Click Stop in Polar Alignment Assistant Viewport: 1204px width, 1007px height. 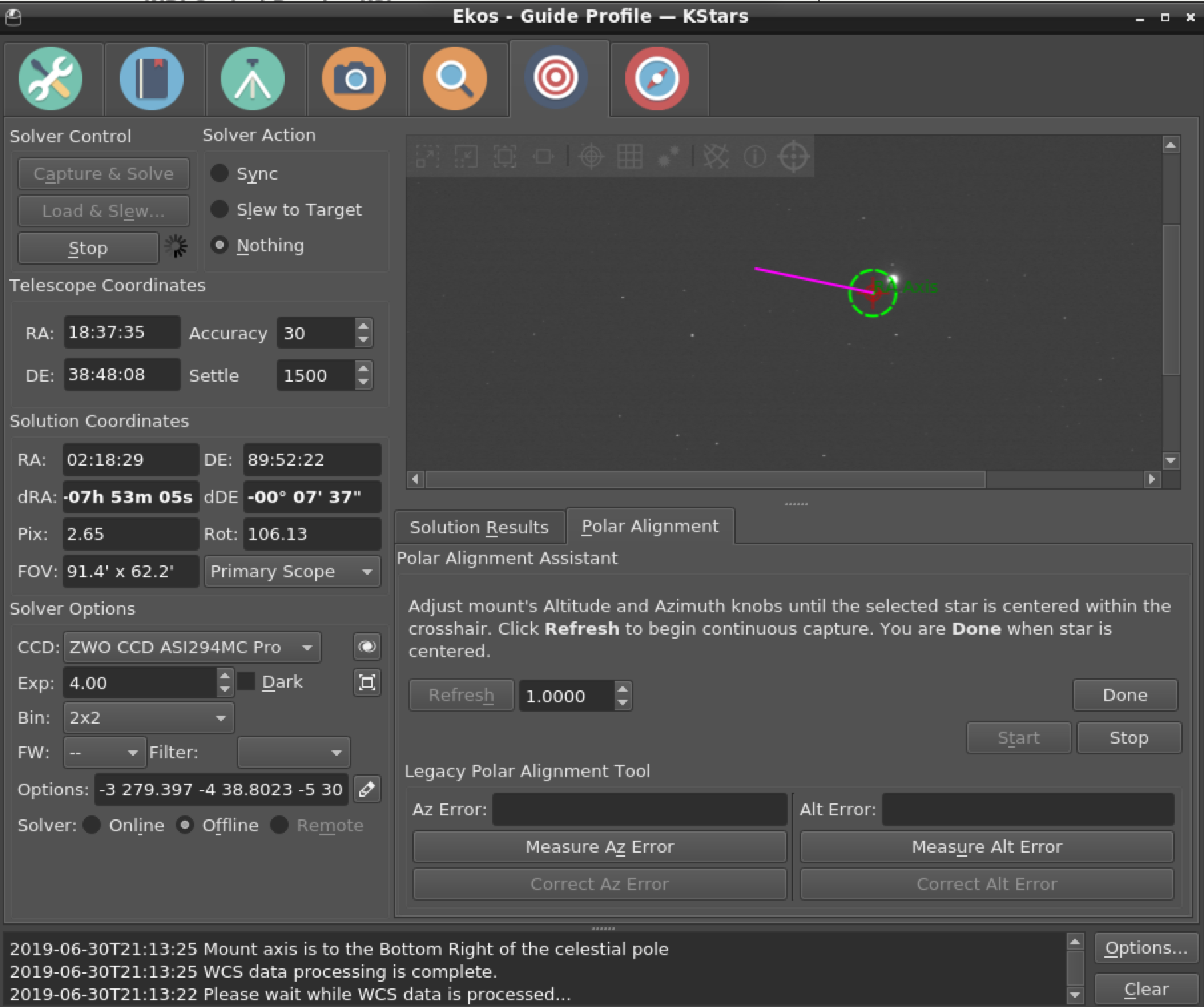click(x=1129, y=738)
